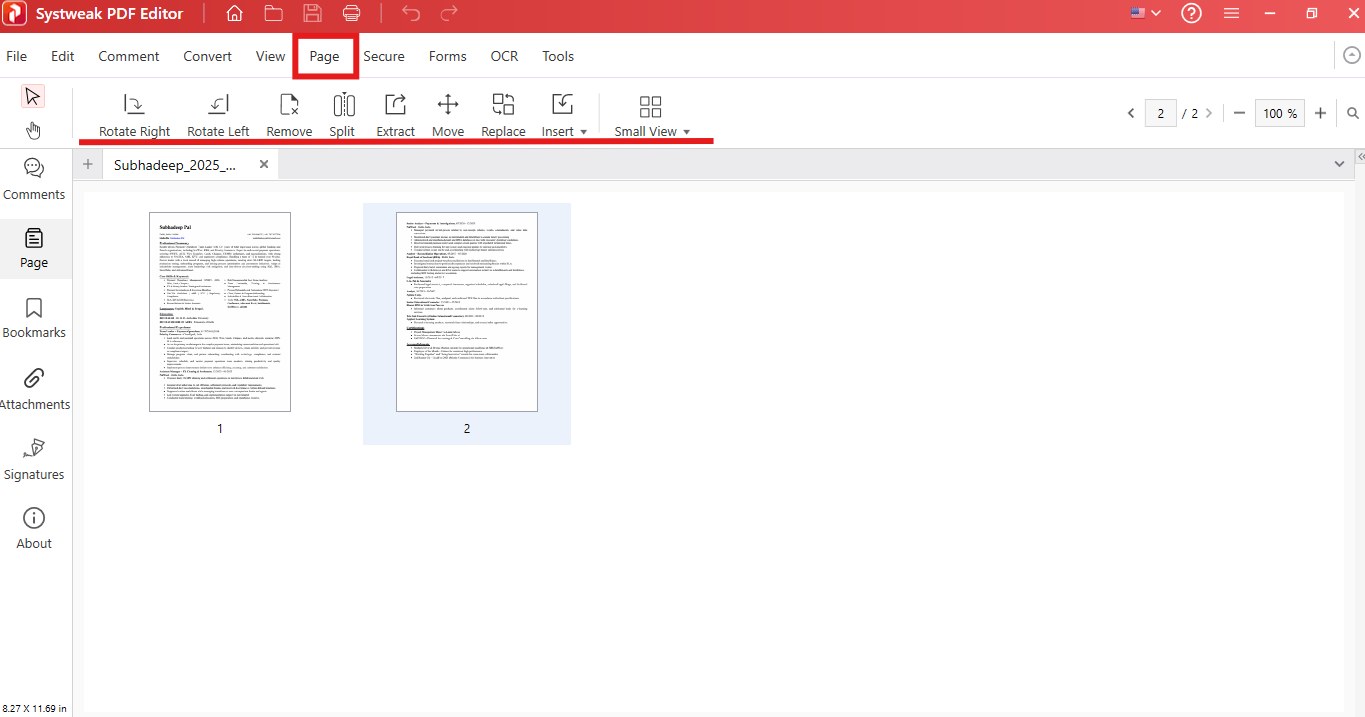1365x717 pixels.
Task: Click the Replace page icon
Action: [503, 105]
